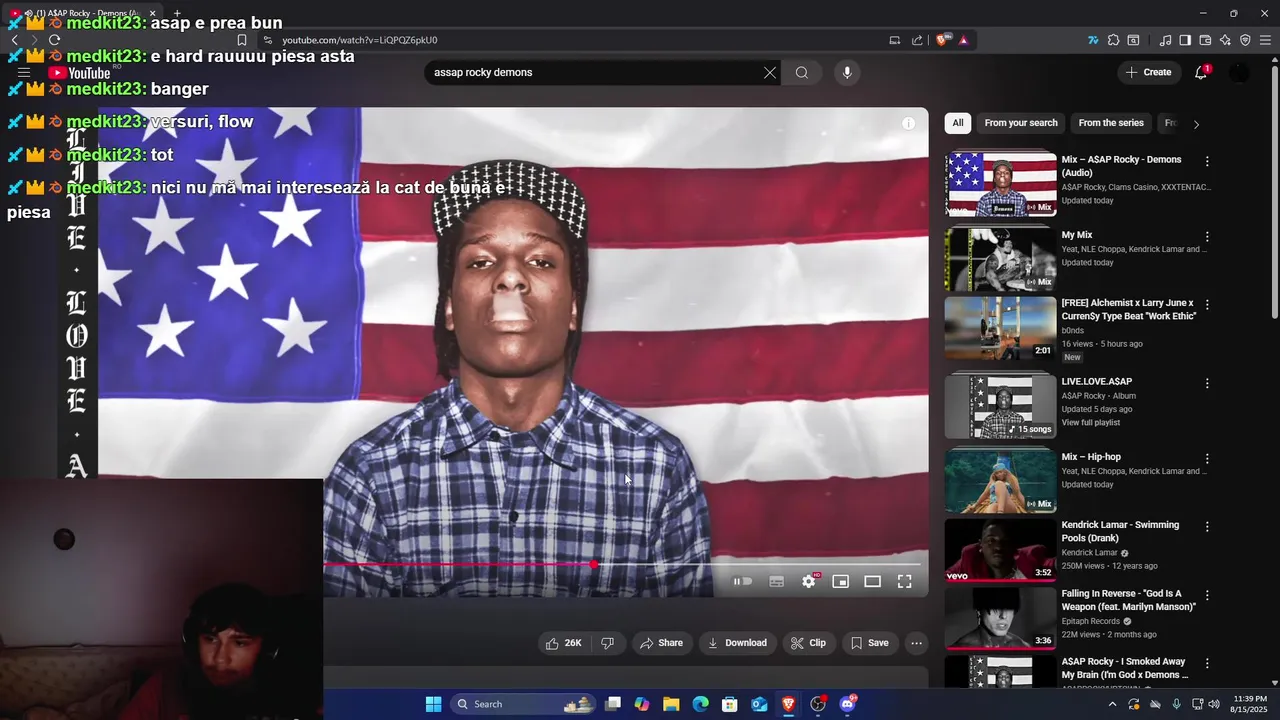Image resolution: width=1280 pixels, height=720 pixels.
Task: Open Brave Wallet icon
Action: click(x=1205, y=40)
